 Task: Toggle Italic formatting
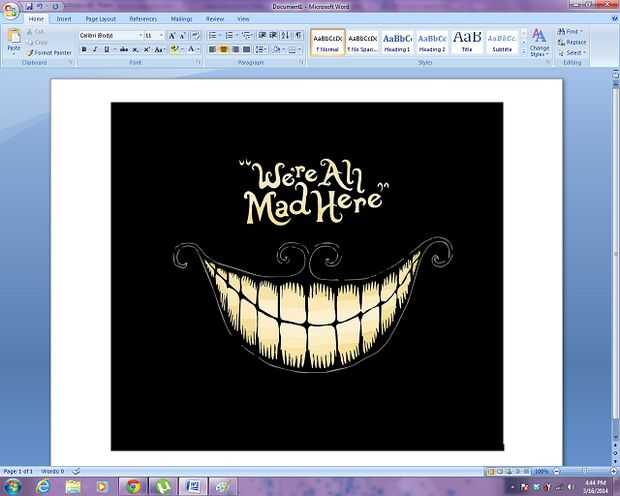[95, 49]
